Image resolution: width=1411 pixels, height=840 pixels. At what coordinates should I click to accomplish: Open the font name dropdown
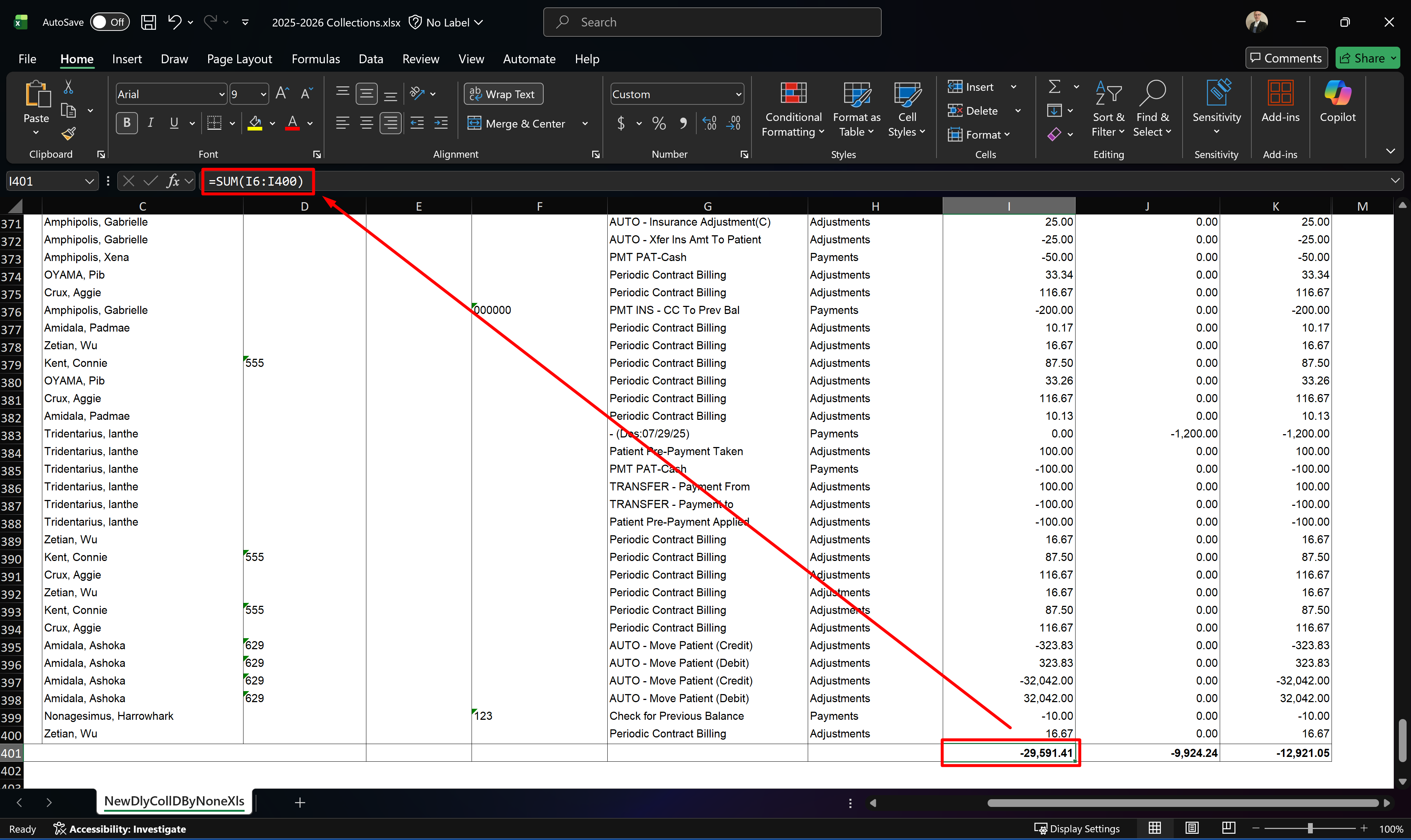pyautogui.click(x=221, y=94)
